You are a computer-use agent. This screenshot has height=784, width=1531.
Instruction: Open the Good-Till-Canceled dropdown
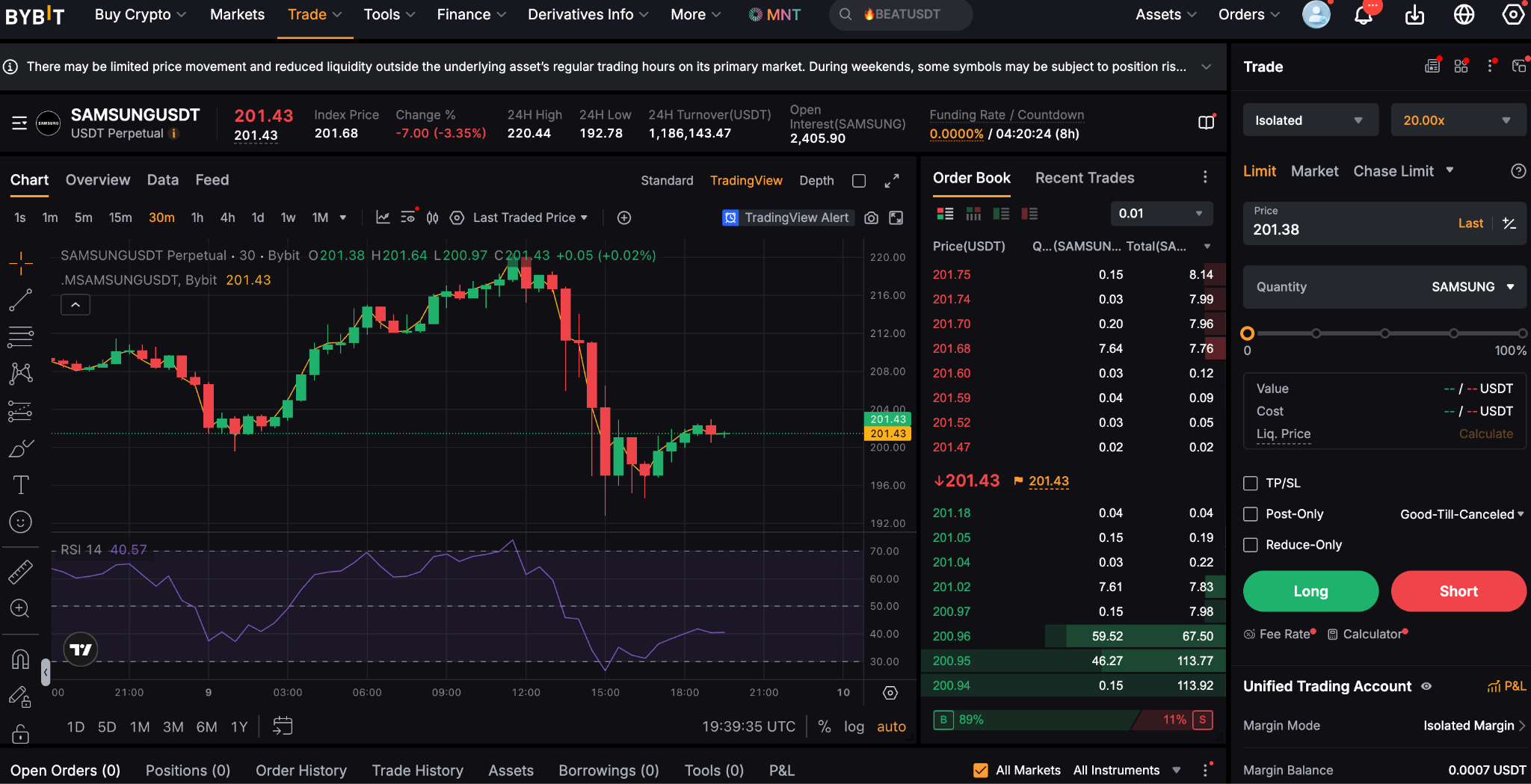coord(1461,514)
